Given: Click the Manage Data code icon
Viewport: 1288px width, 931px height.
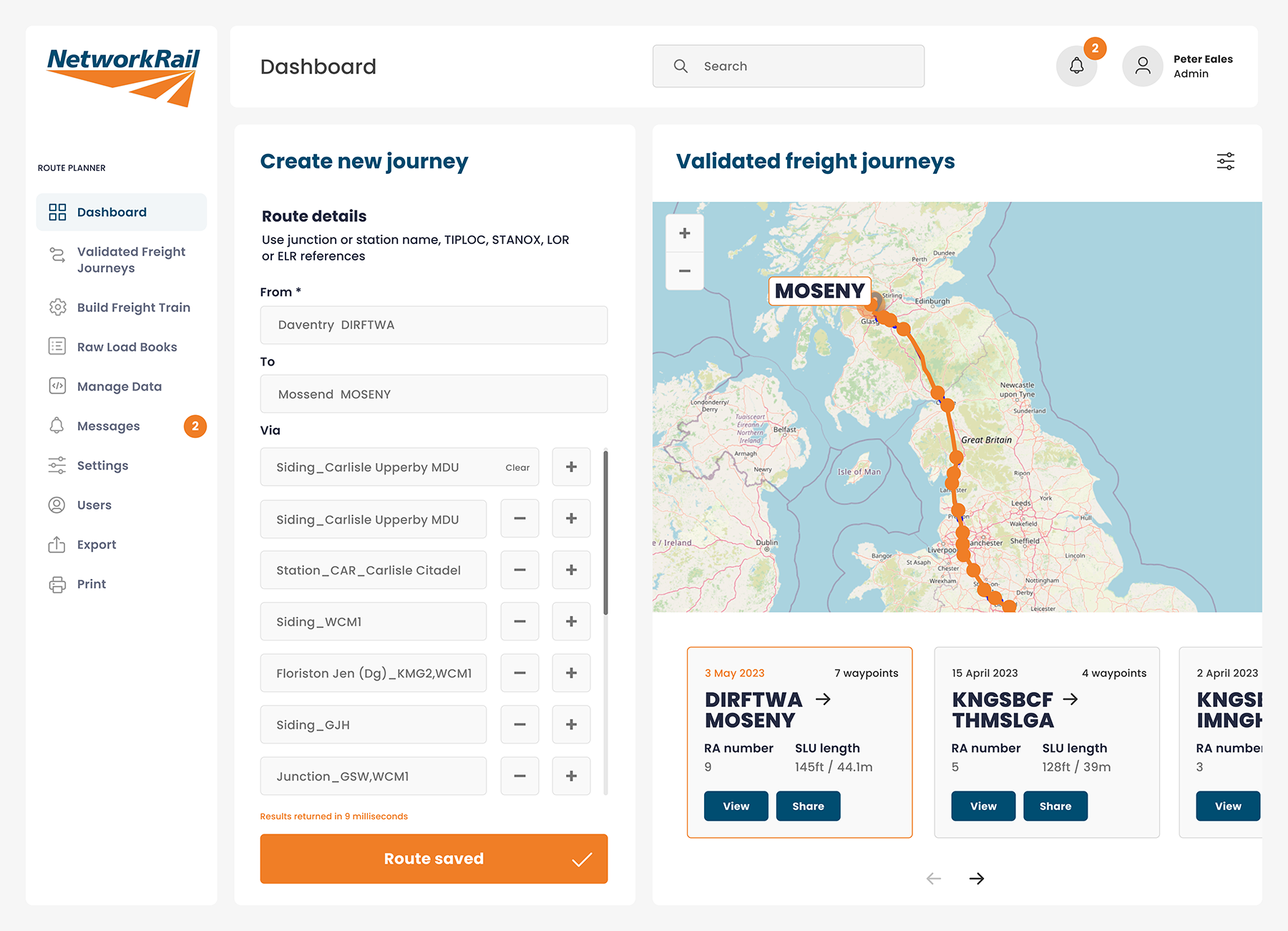Looking at the screenshot, I should 57,386.
